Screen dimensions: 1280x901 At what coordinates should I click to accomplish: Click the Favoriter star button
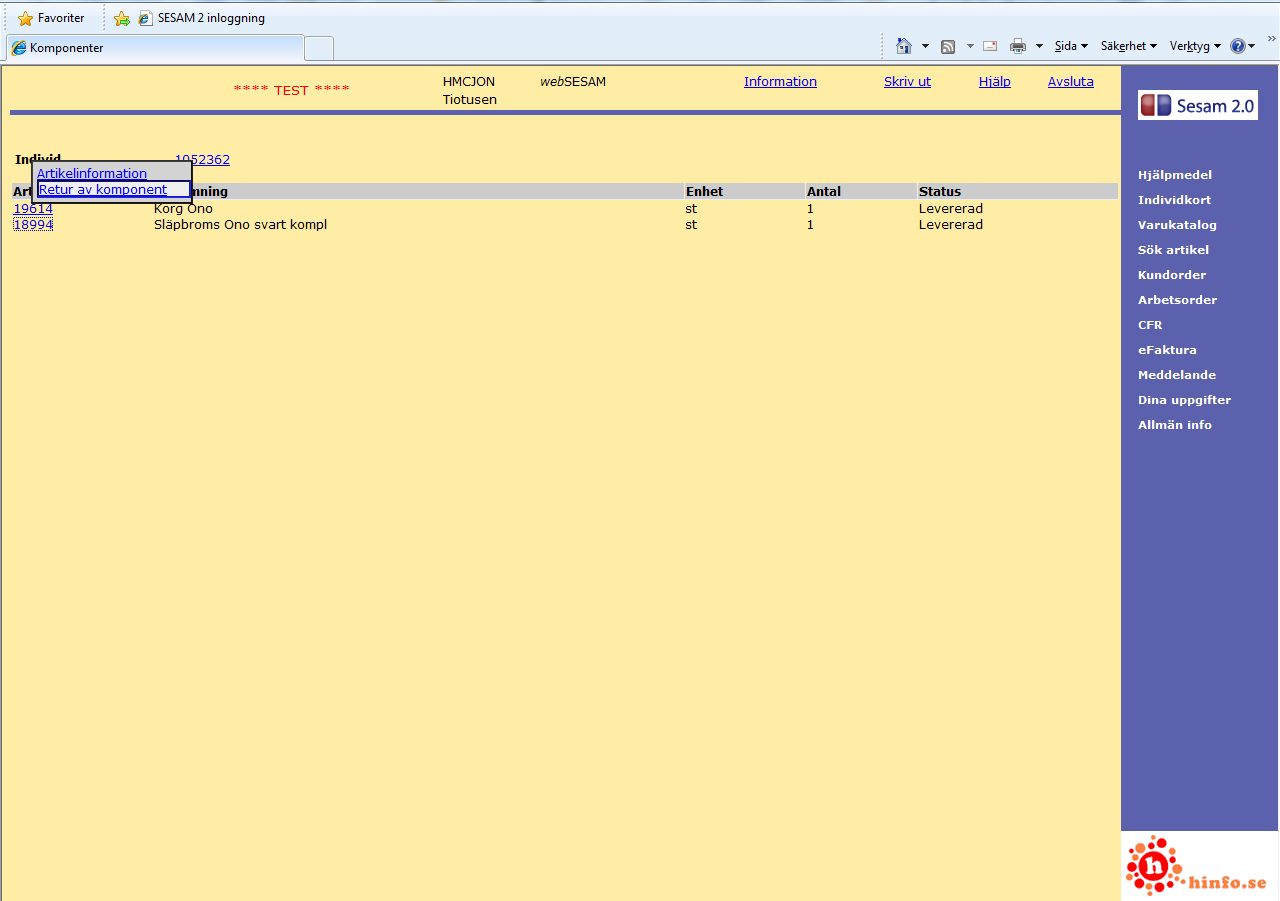tap(51, 18)
